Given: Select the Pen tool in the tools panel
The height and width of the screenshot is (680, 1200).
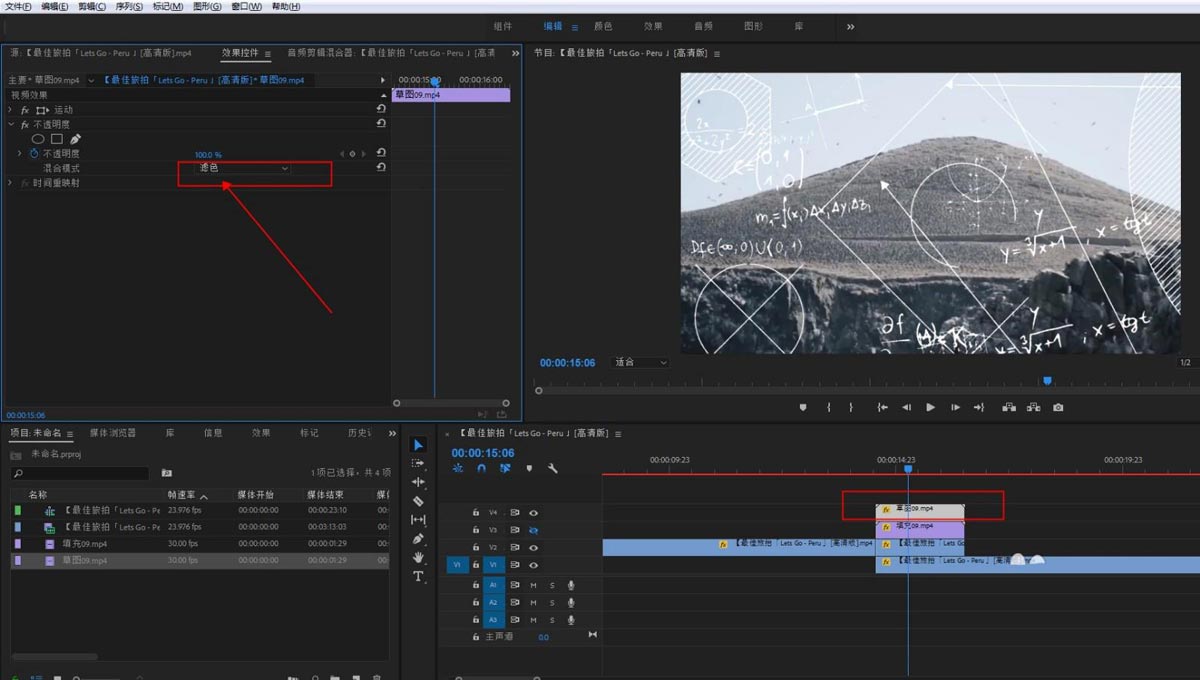Looking at the screenshot, I should (x=418, y=539).
